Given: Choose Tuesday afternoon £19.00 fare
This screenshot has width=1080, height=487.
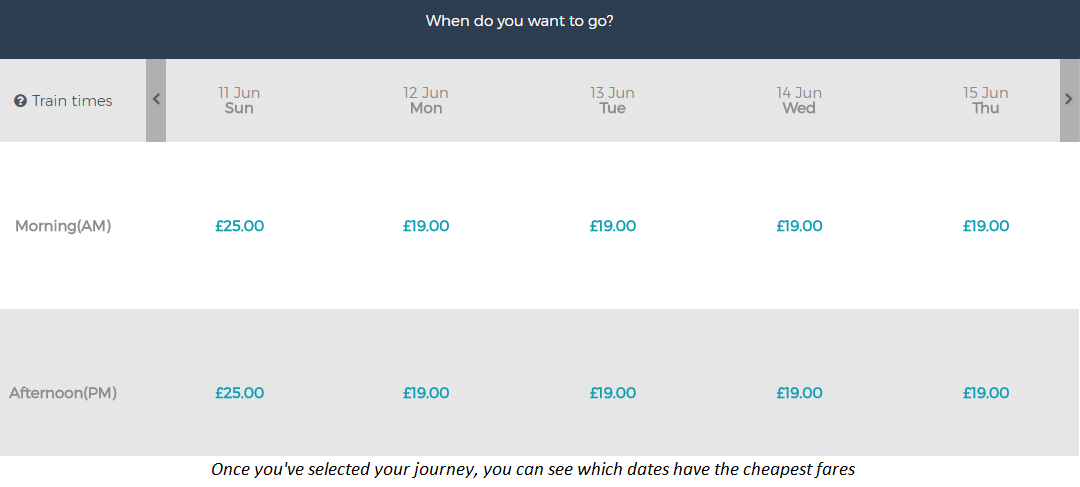Looking at the screenshot, I should click(x=612, y=393).
